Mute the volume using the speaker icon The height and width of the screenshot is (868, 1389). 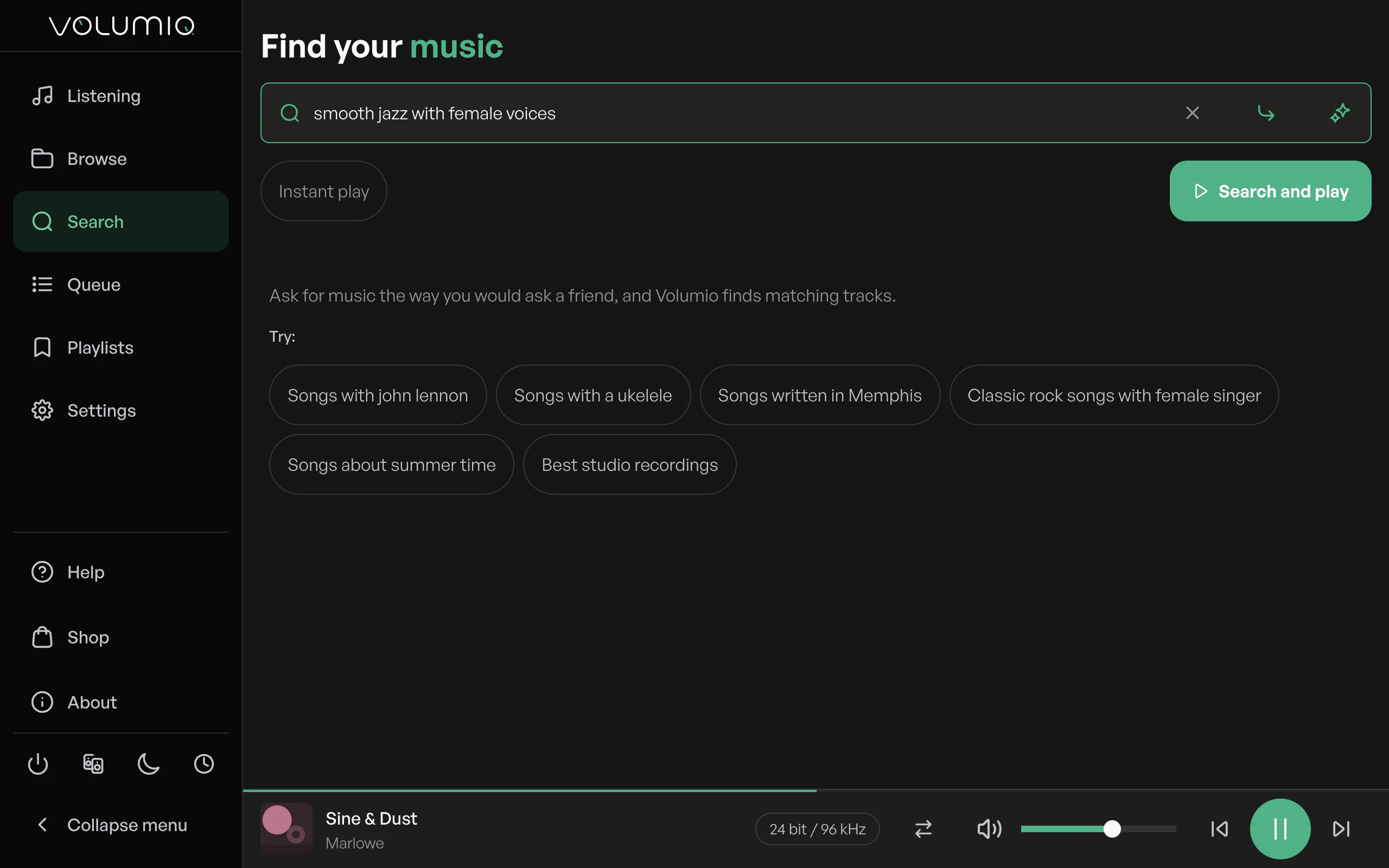pyautogui.click(x=989, y=829)
